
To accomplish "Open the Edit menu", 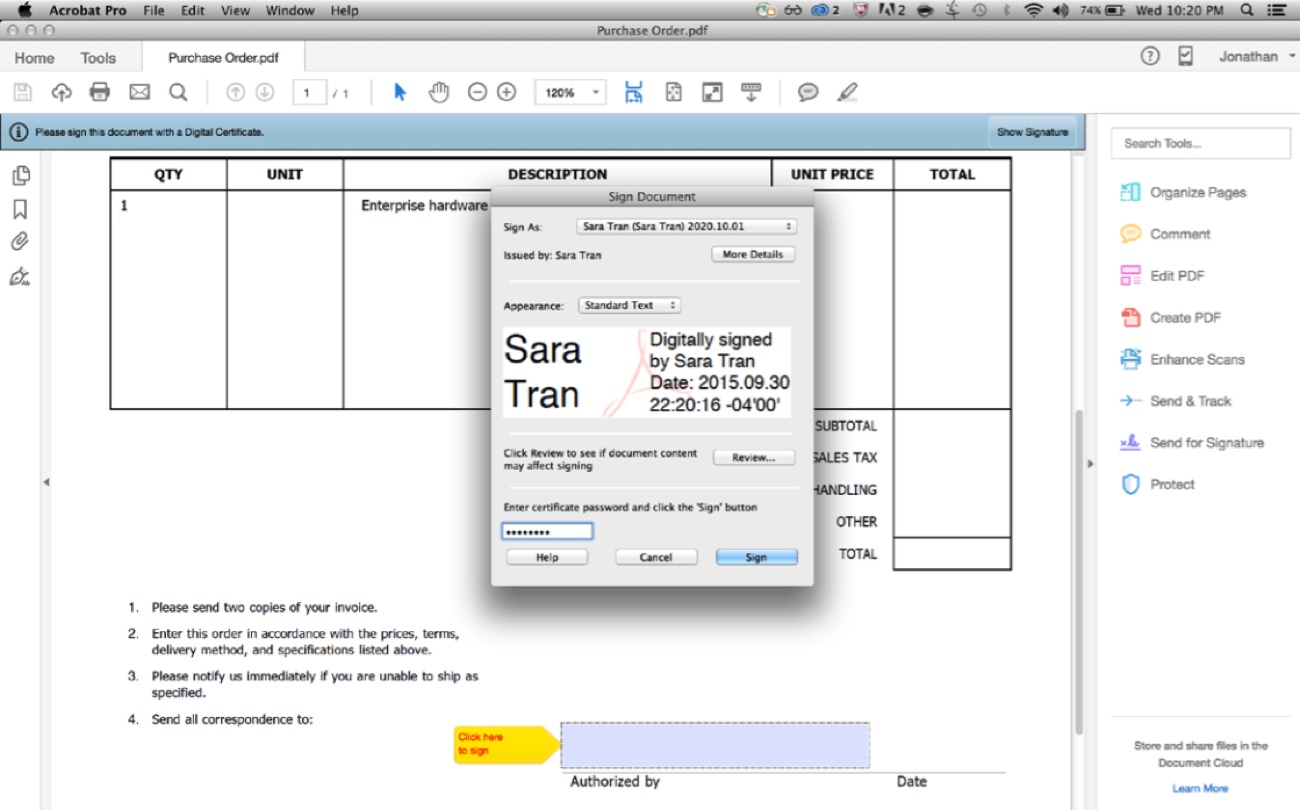I will tap(193, 11).
